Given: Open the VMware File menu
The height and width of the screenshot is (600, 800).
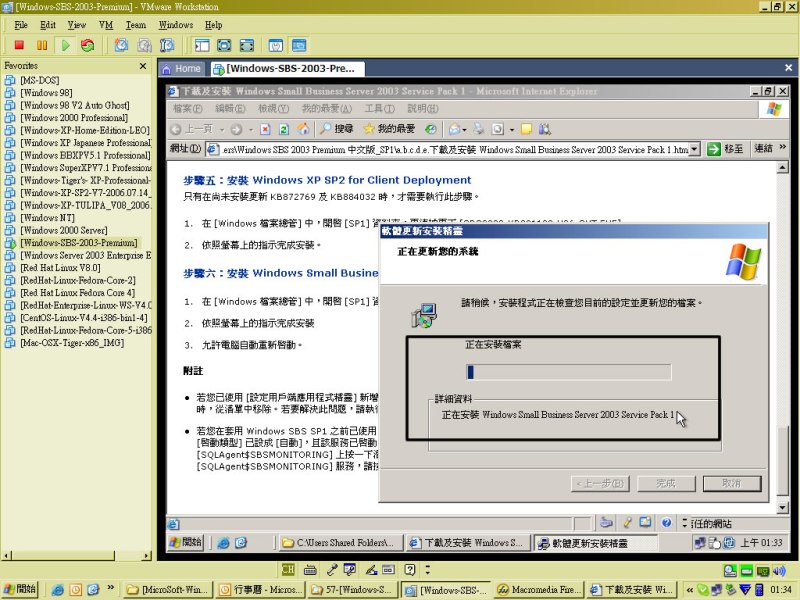Looking at the screenshot, I should click(x=21, y=25).
